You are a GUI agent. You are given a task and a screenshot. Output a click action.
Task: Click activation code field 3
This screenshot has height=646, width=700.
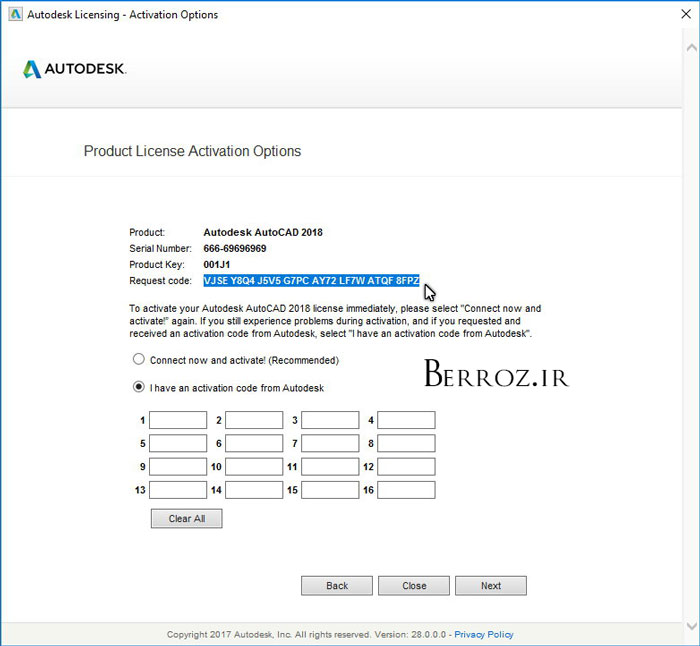(330, 420)
